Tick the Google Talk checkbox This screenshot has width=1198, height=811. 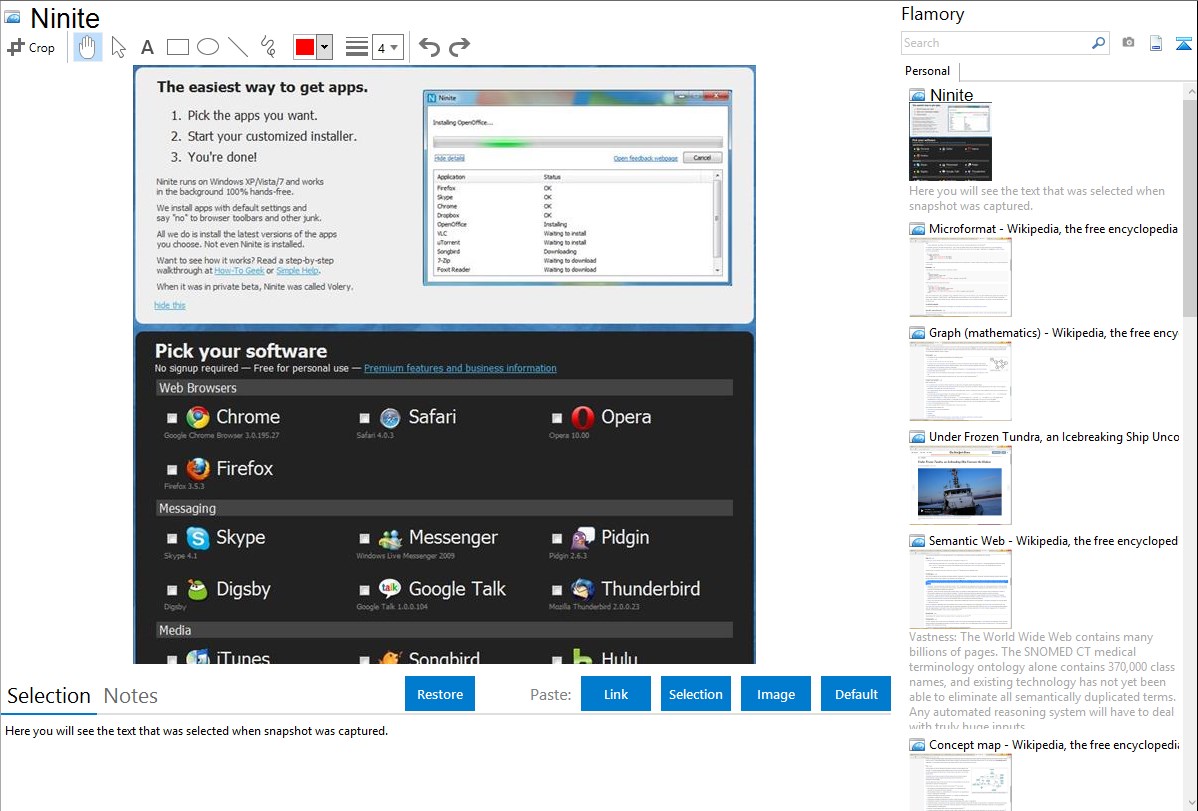point(364,590)
